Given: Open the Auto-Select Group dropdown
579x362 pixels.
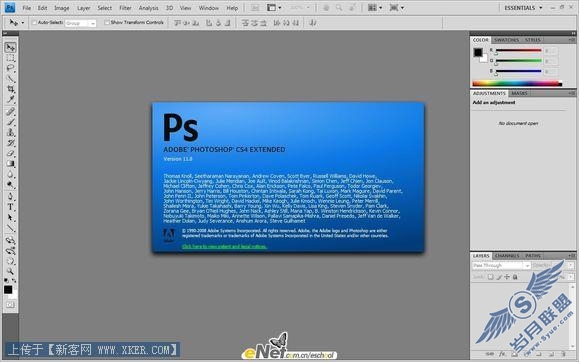Looking at the screenshot, I should [80, 23].
